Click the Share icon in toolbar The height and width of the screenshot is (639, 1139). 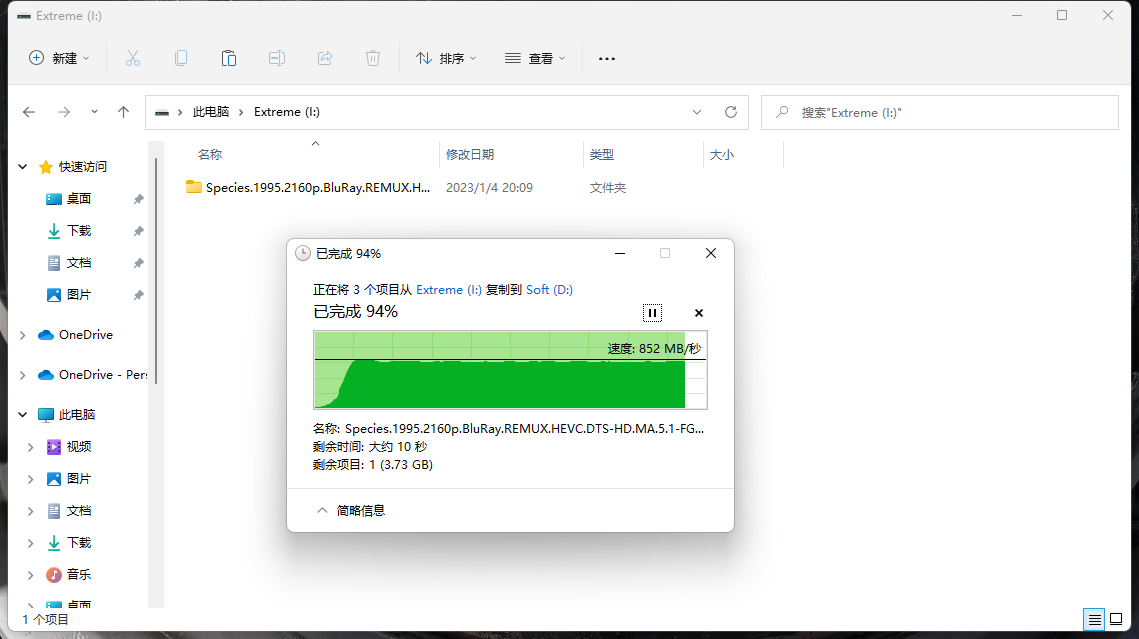[325, 58]
